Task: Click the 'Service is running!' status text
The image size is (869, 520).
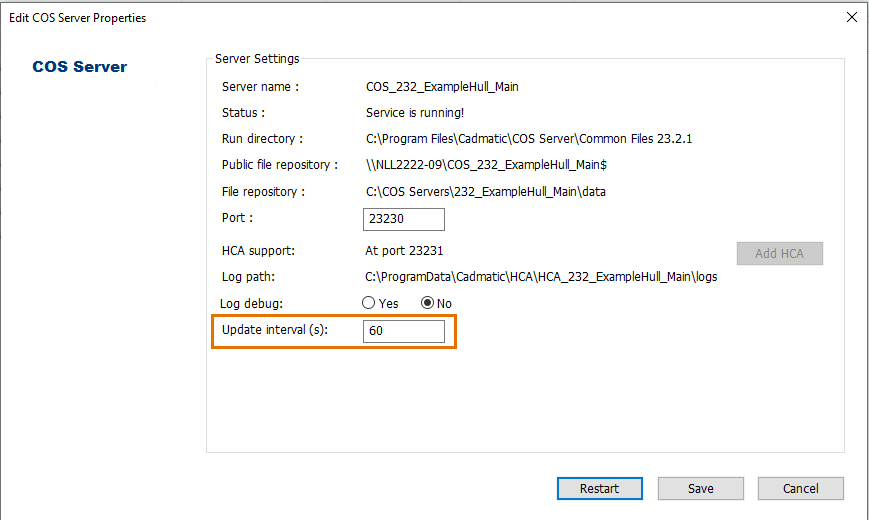Action: (x=415, y=113)
